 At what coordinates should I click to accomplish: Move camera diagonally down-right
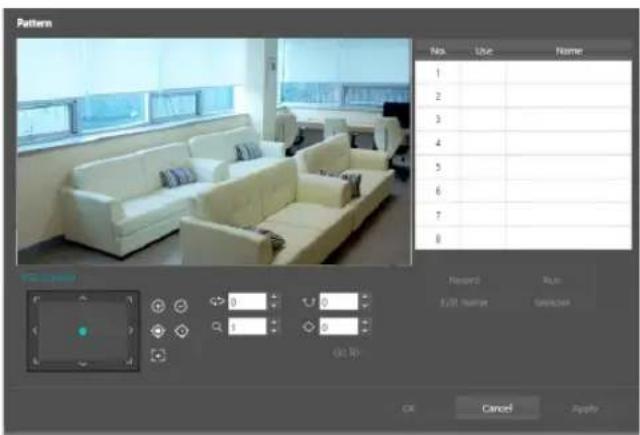[129, 361]
